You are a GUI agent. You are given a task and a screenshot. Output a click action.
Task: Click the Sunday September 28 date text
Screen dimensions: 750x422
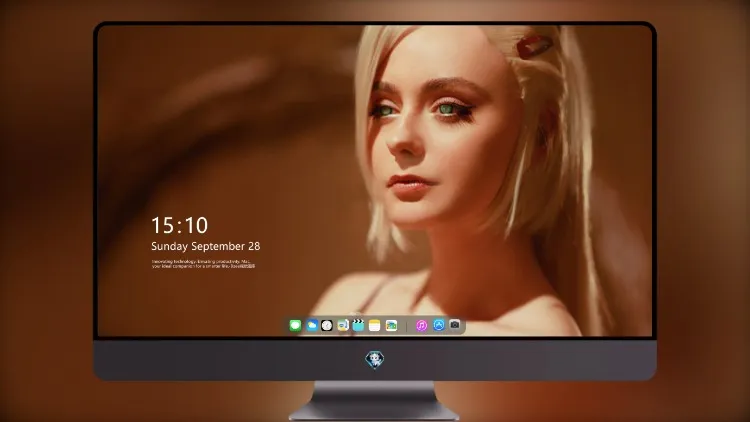(x=206, y=246)
